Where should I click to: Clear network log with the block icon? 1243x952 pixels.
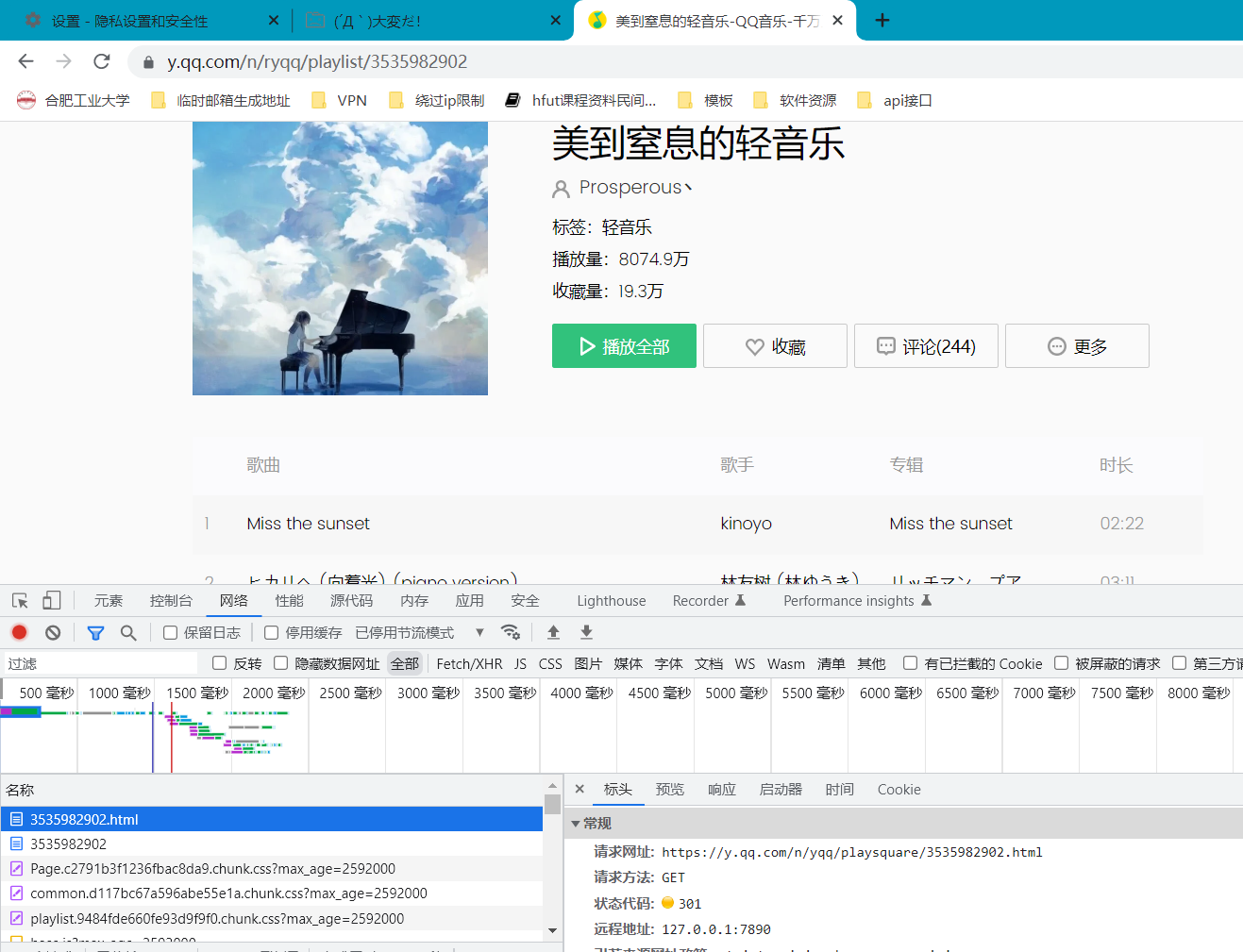pos(54,632)
